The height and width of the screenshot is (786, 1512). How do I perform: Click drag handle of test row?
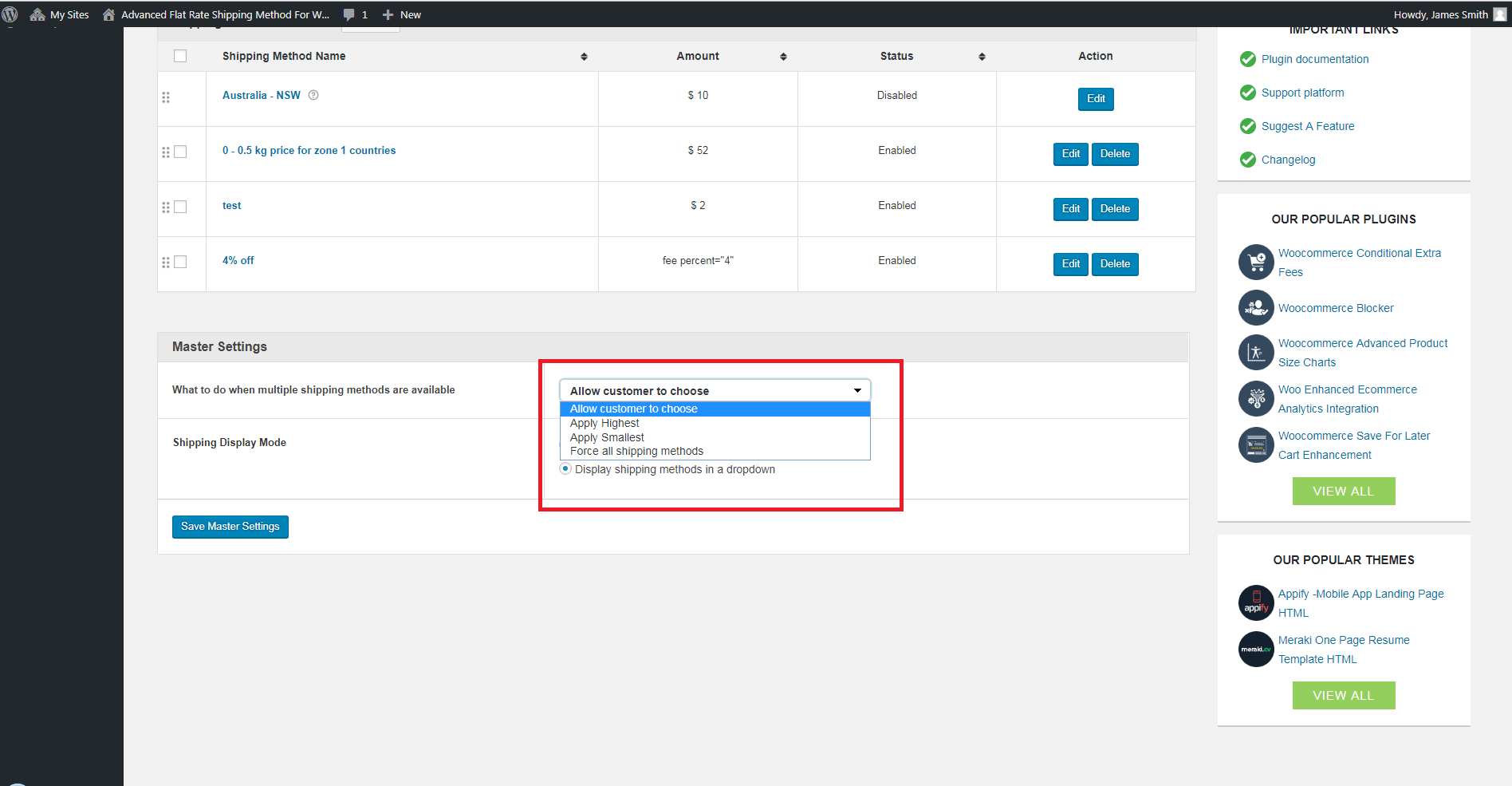166,207
